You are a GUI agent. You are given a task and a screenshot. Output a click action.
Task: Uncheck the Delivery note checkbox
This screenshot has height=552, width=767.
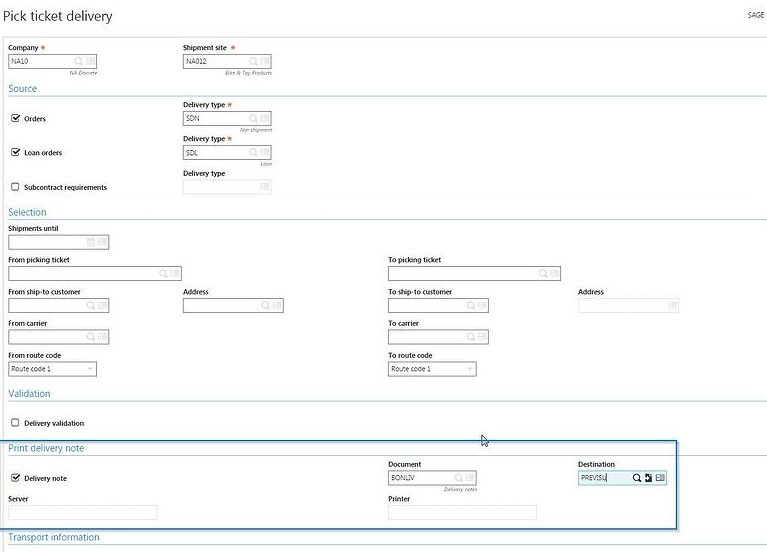(x=15, y=478)
